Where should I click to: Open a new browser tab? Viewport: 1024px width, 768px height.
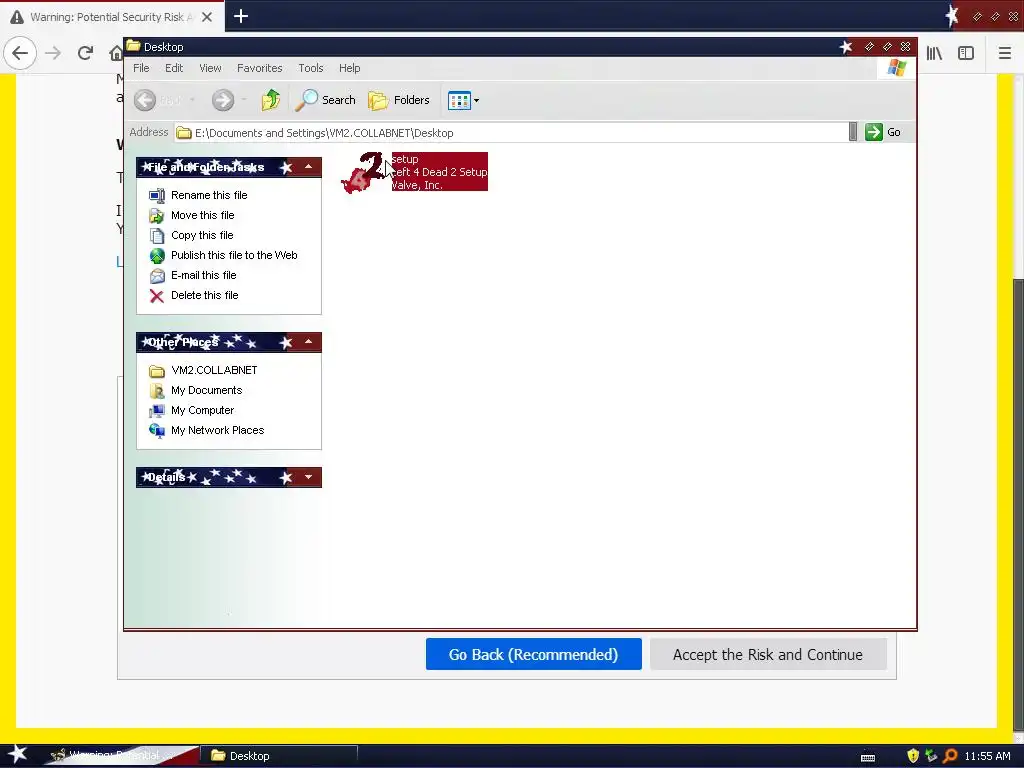click(x=241, y=16)
